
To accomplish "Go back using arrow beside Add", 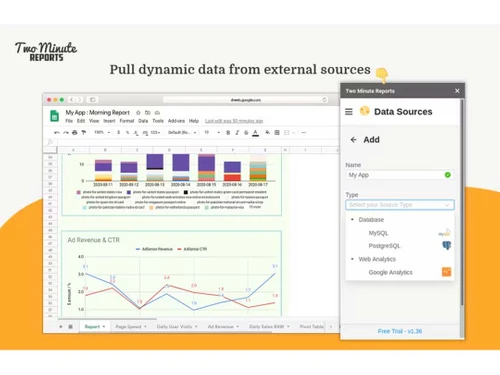I will 354,140.
